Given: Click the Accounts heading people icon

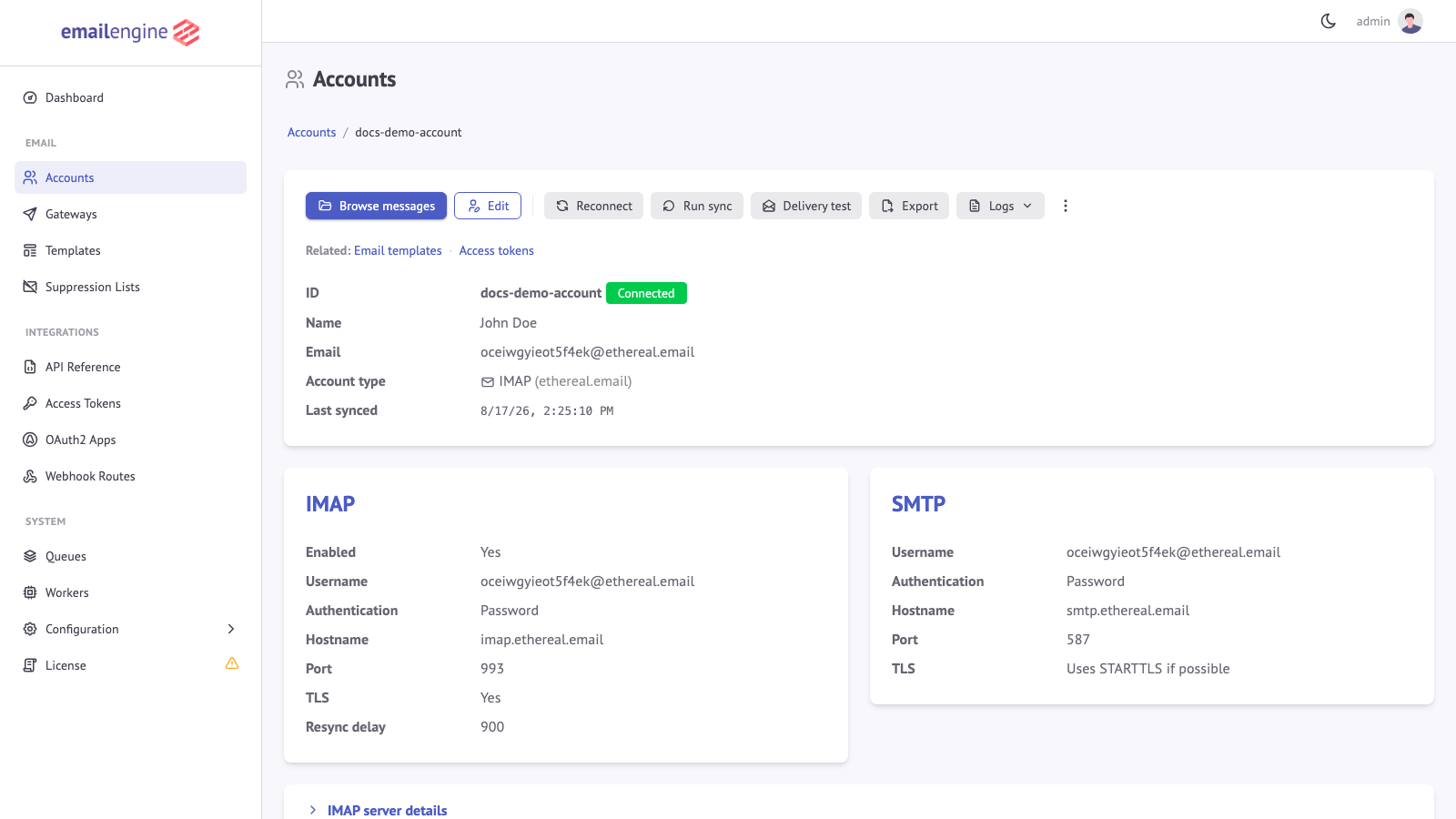Looking at the screenshot, I should tap(295, 79).
